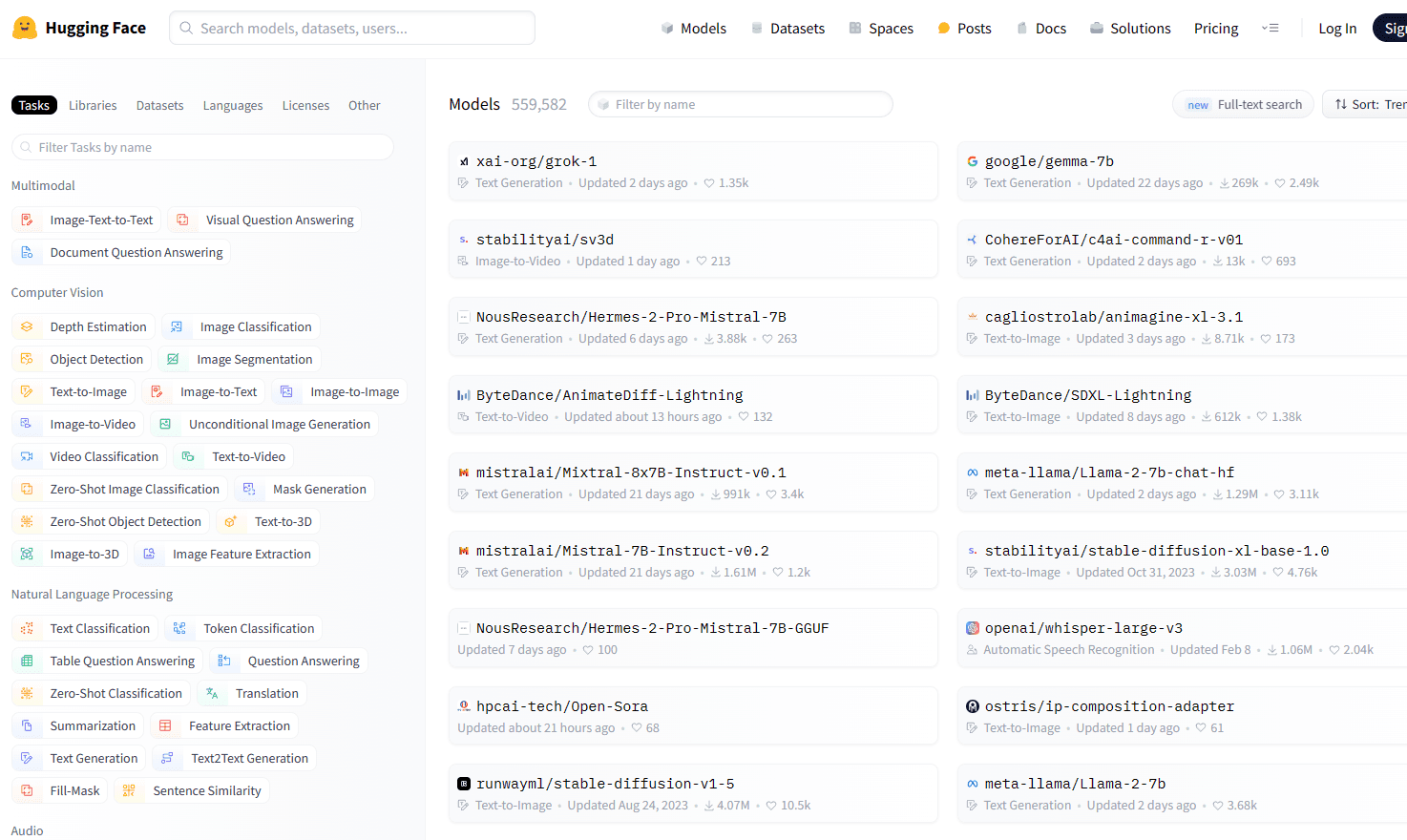
Task: Click the Hugging Face logo icon
Action: tap(25, 28)
